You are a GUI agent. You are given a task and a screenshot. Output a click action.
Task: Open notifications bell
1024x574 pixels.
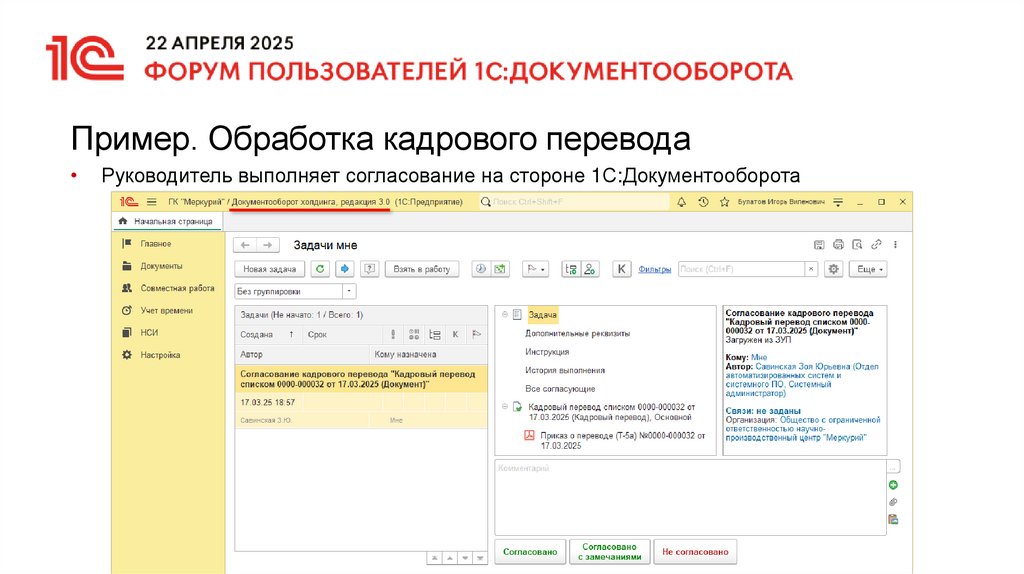click(681, 202)
